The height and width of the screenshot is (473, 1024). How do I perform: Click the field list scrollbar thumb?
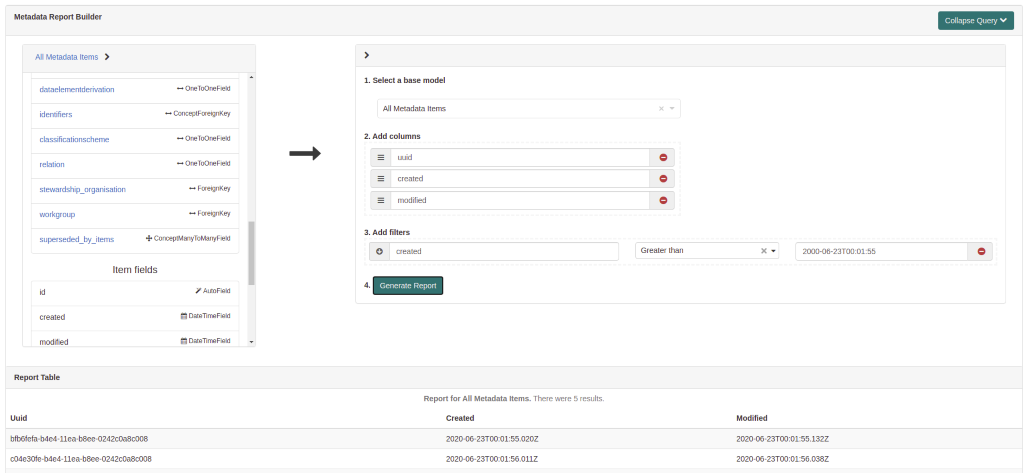click(x=251, y=253)
